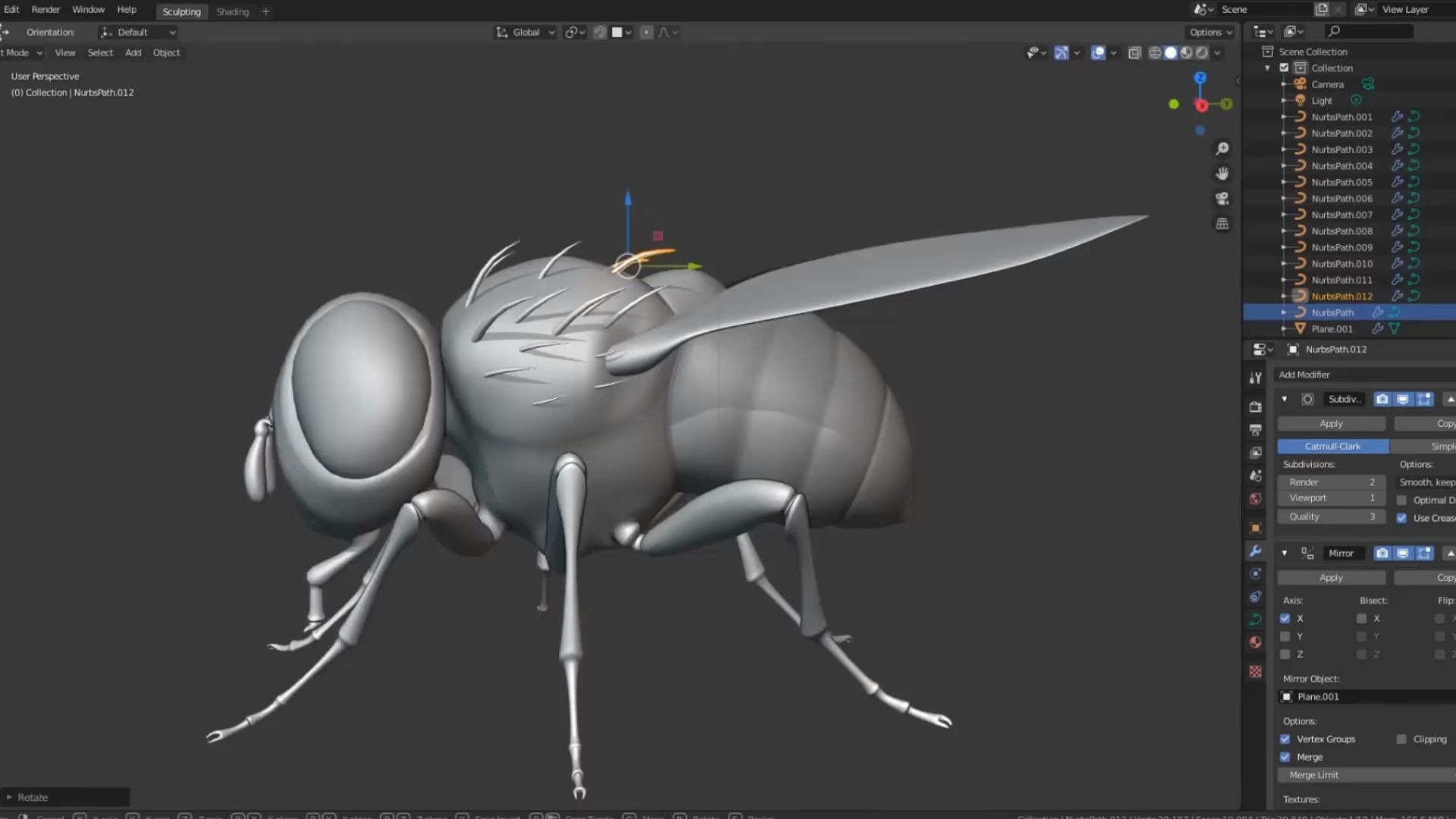Select Plane.001 in the outliner
Viewport: 1456px width, 819px height.
(1332, 328)
